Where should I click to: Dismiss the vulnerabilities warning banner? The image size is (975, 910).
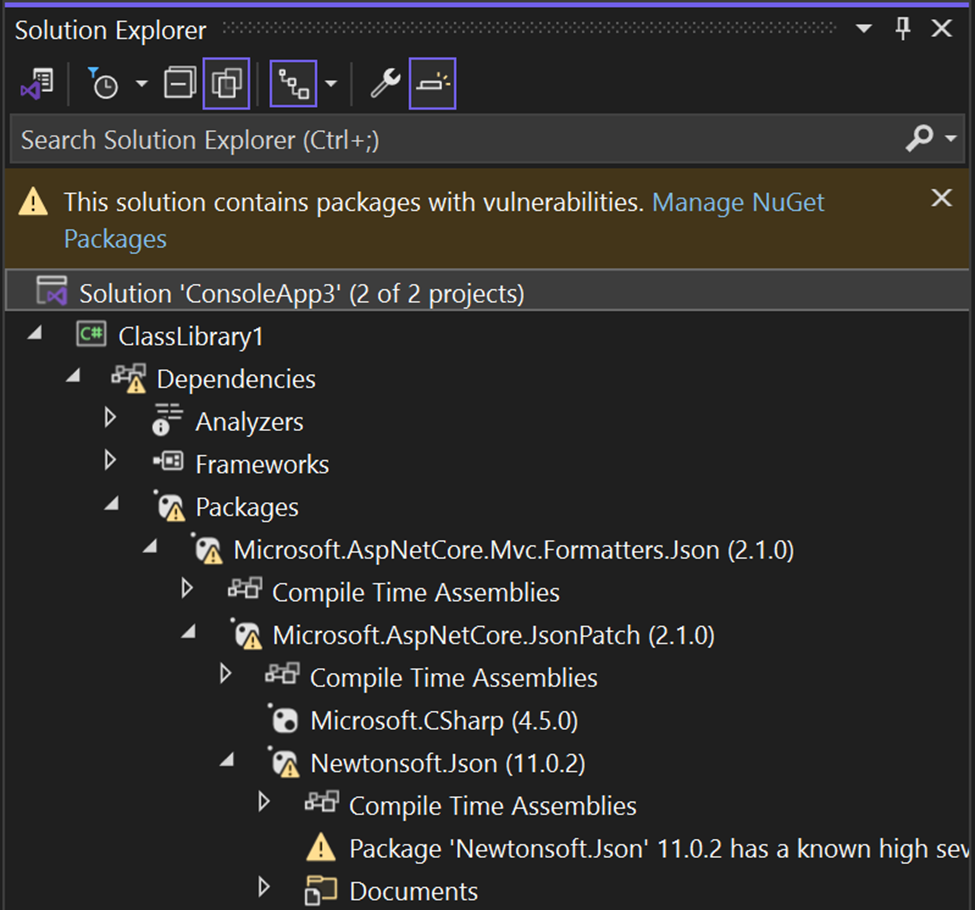pos(941,197)
